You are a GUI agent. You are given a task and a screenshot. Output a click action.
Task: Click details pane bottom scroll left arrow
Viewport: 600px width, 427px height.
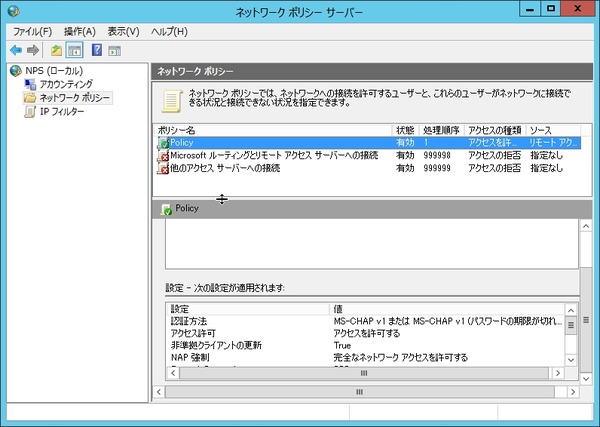pos(159,392)
